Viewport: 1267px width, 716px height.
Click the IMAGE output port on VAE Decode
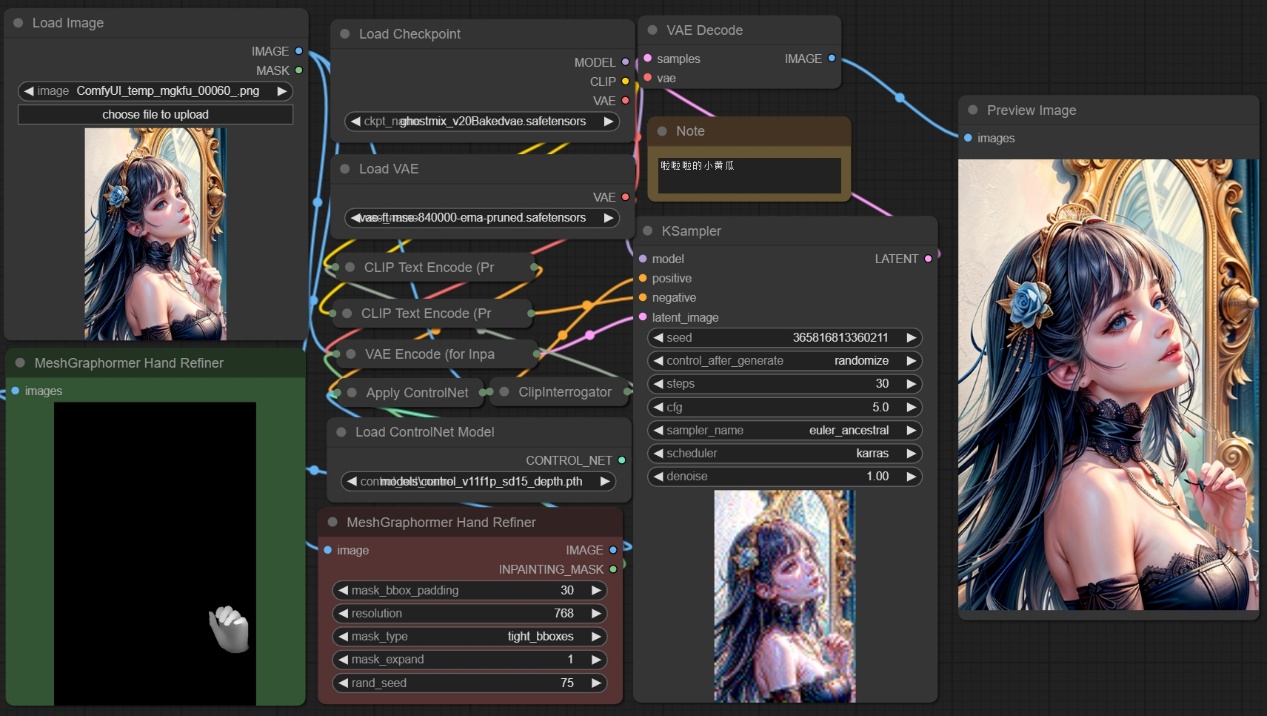(831, 59)
